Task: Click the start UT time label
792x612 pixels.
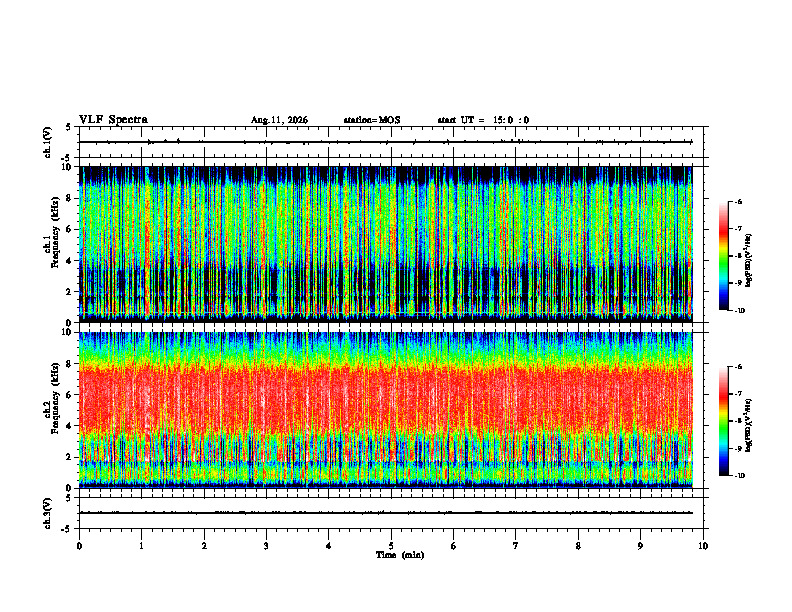Action: point(483,120)
